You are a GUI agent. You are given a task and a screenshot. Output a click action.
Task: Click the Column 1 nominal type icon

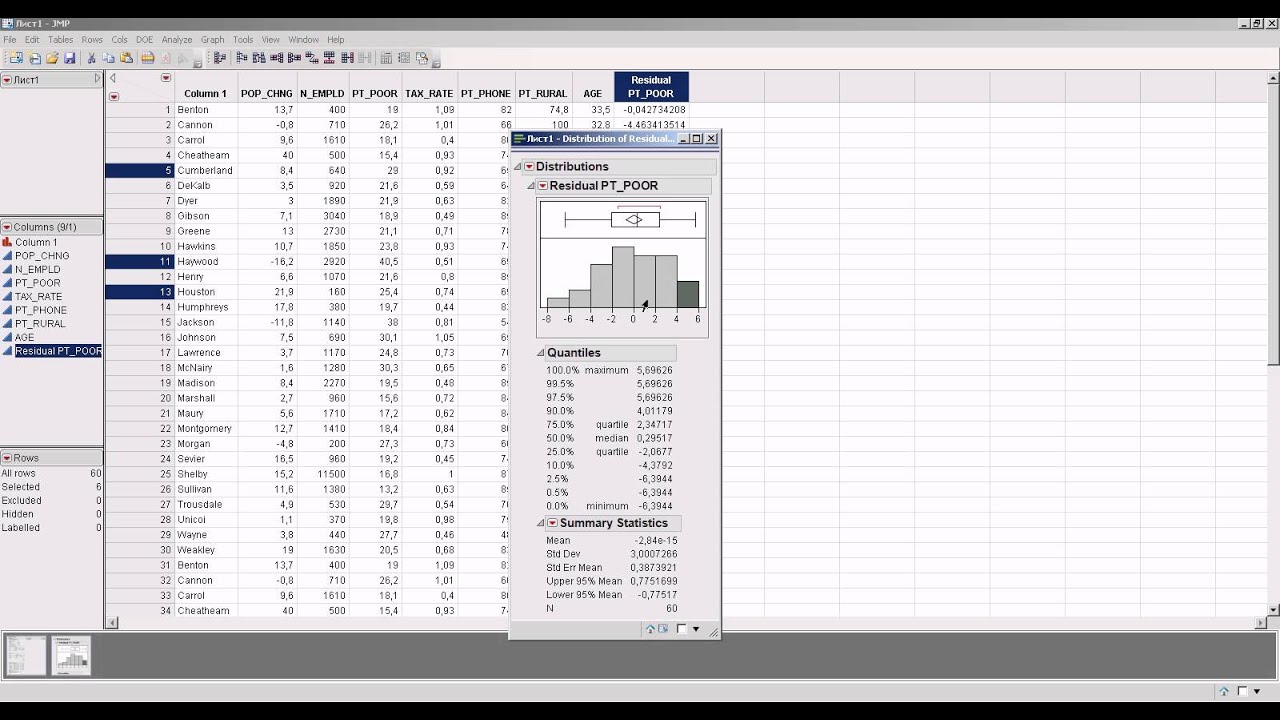pos(7,242)
